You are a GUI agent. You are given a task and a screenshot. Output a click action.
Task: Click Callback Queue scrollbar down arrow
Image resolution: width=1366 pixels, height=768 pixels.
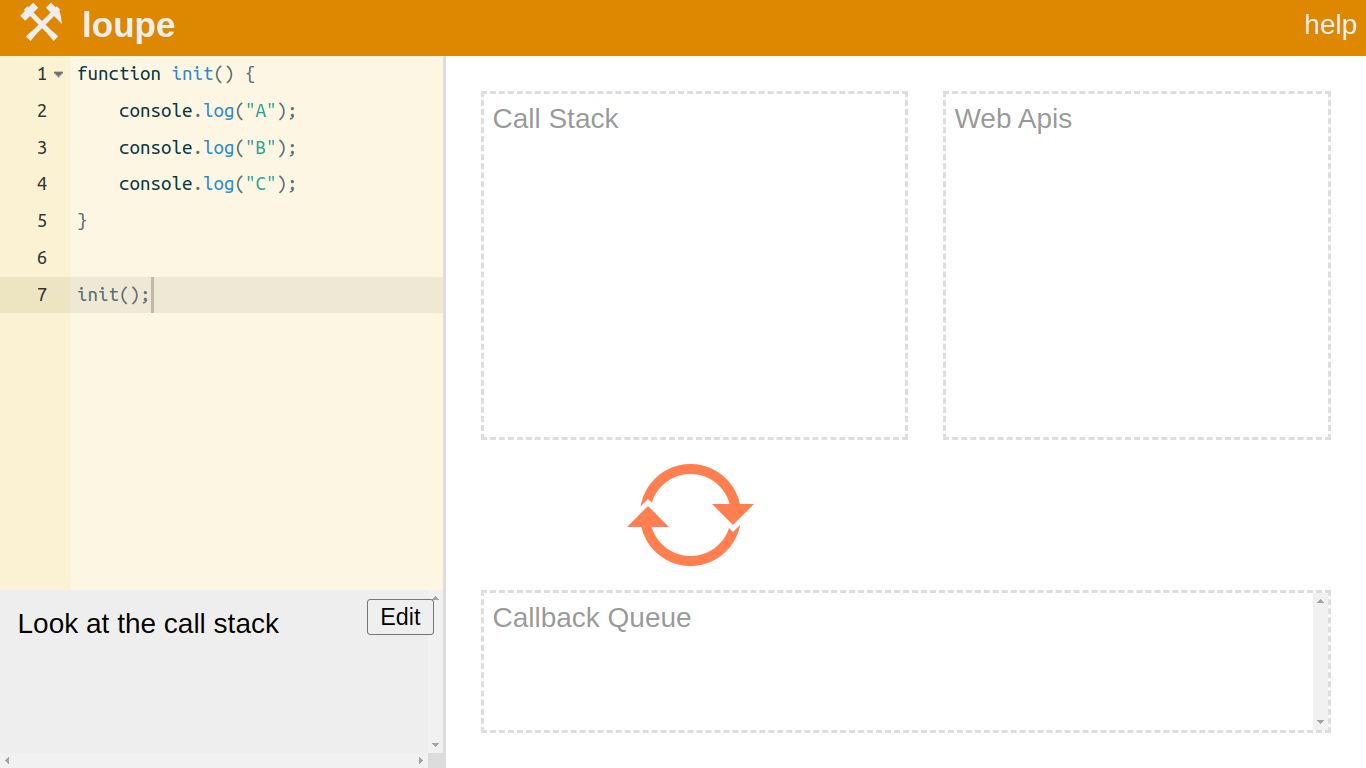(x=1320, y=722)
